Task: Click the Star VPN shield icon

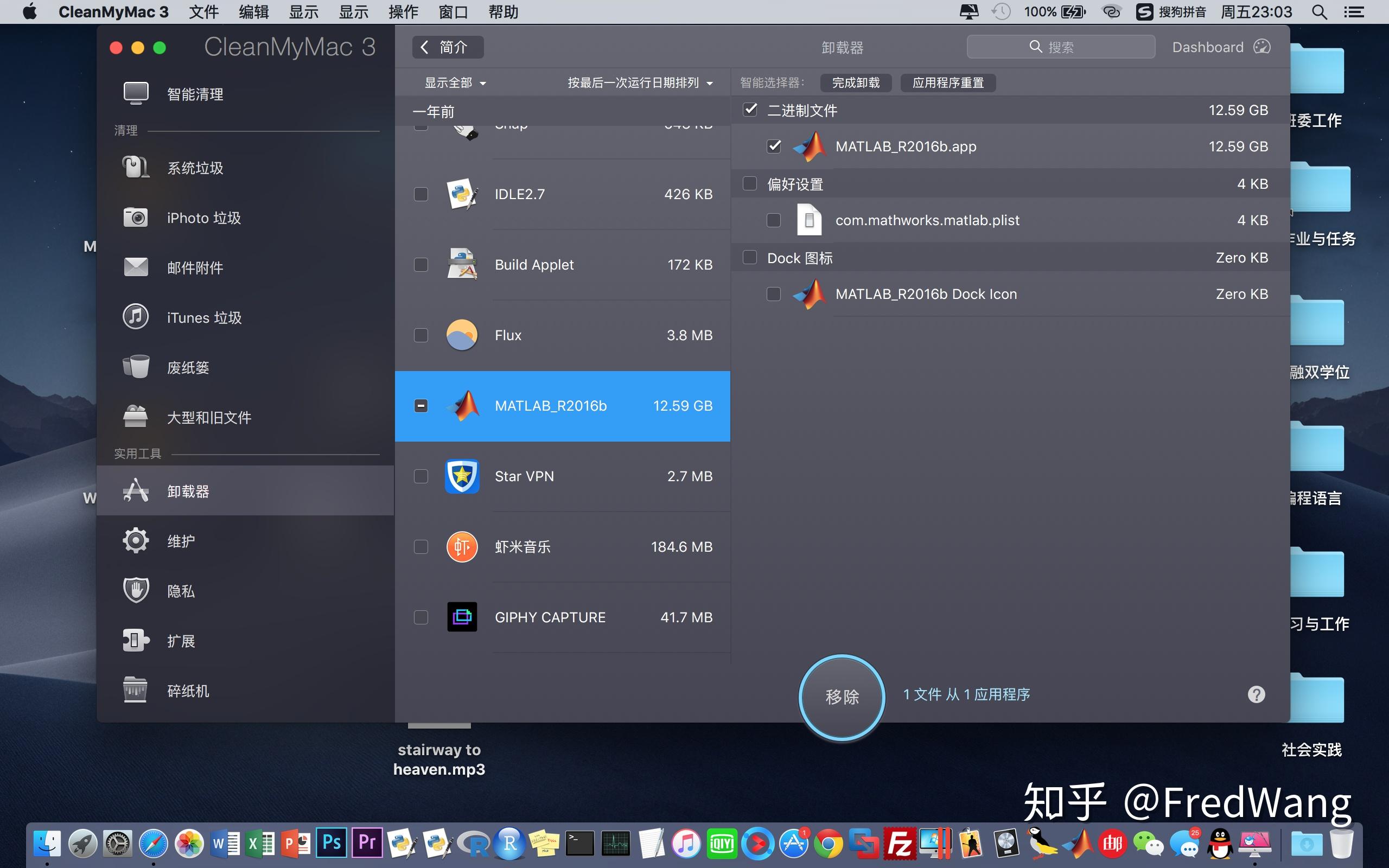Action: (462, 476)
